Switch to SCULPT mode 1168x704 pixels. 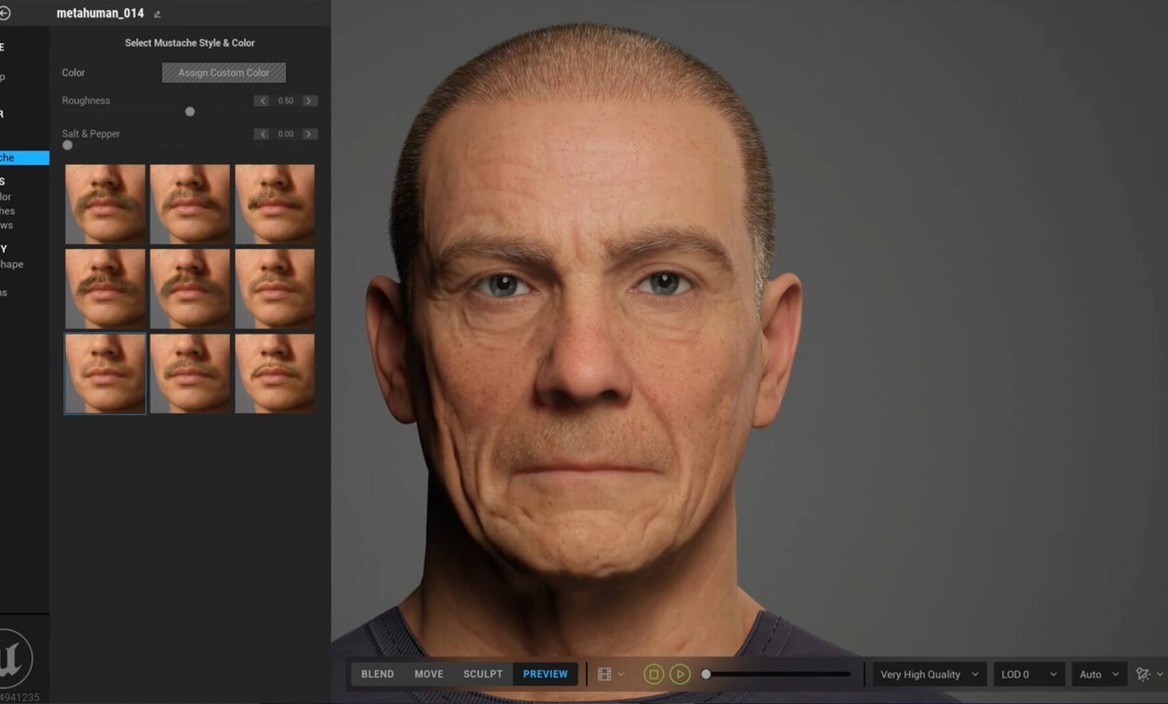[x=482, y=674]
